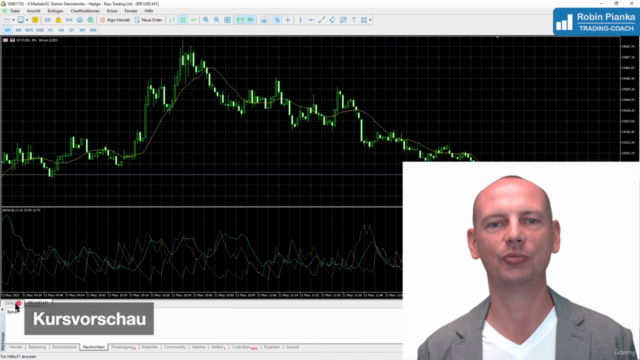Click the yellow dollar symbols icon

(36, 20)
